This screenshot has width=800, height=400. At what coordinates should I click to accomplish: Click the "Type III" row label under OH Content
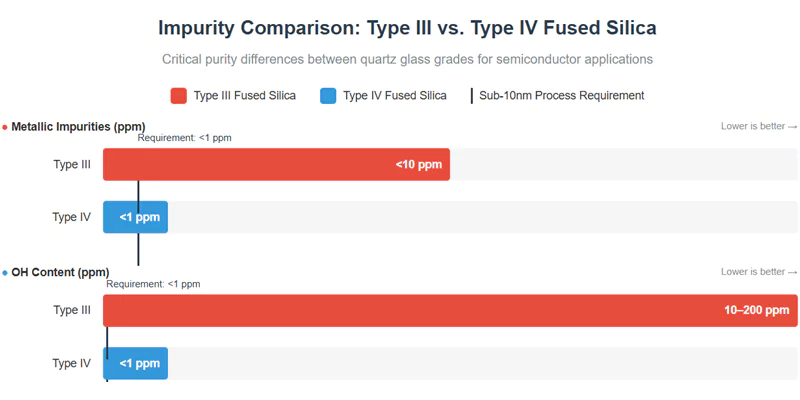coord(72,311)
